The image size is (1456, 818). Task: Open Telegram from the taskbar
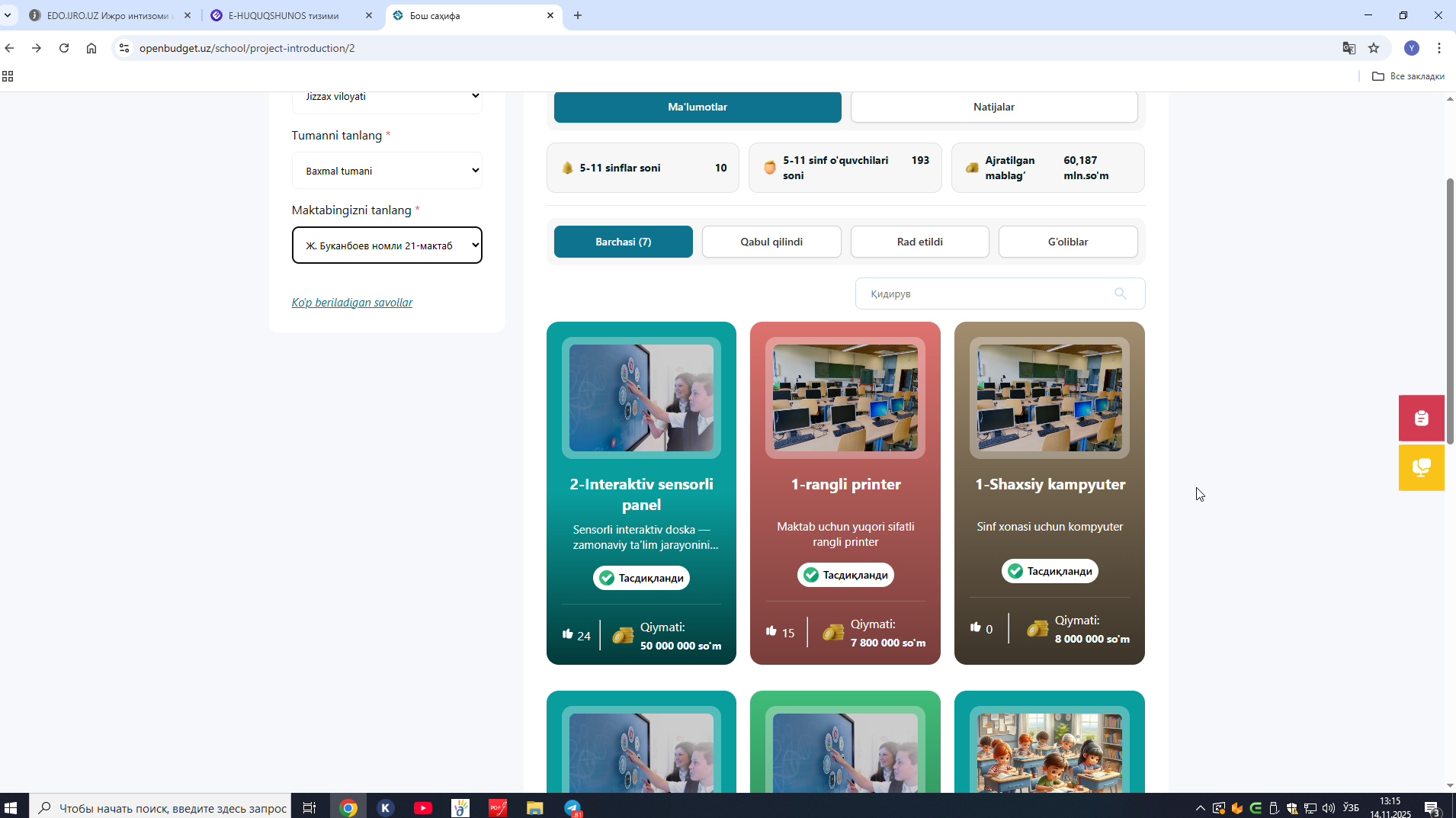click(572, 807)
